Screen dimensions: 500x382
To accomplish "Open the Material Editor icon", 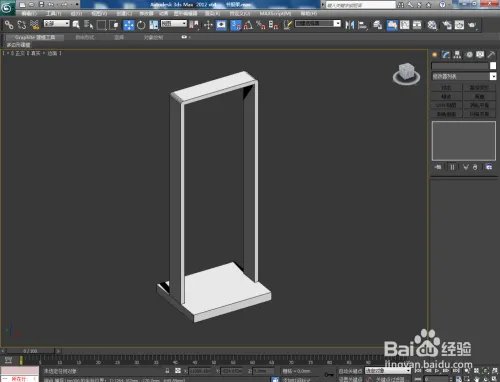I will [432, 25].
